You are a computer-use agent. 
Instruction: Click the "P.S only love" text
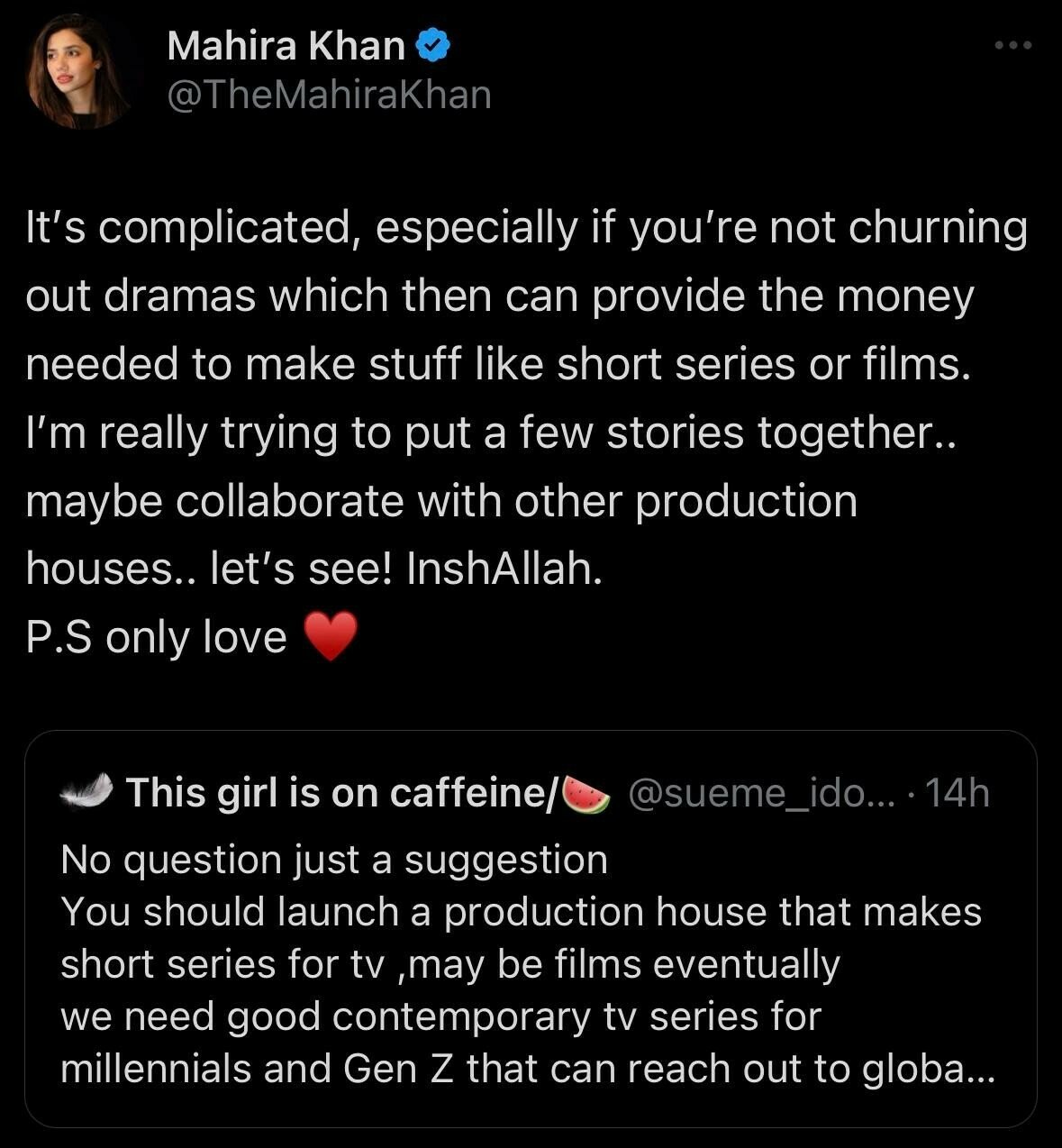[156, 637]
